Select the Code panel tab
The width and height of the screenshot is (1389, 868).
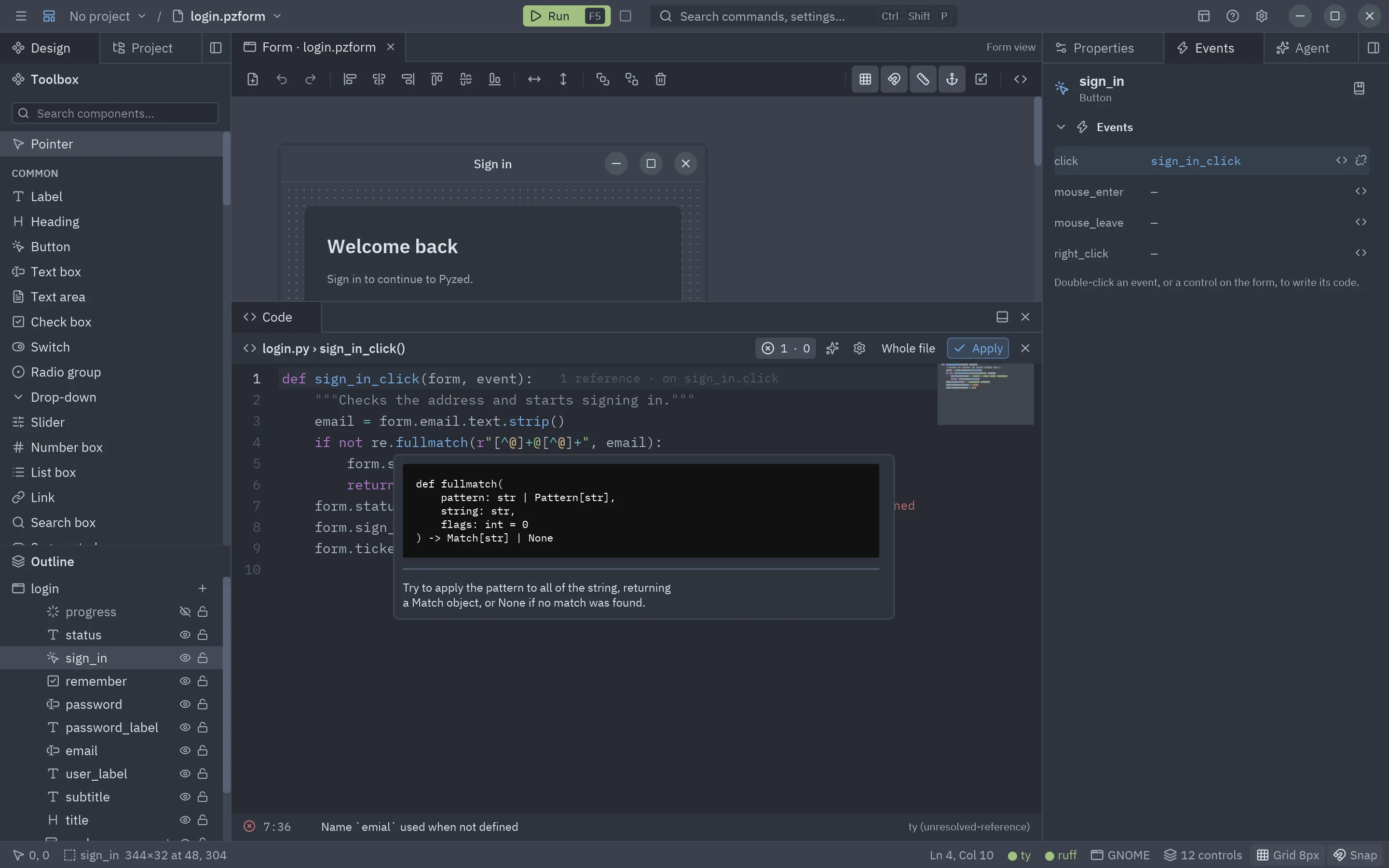[x=276, y=317]
